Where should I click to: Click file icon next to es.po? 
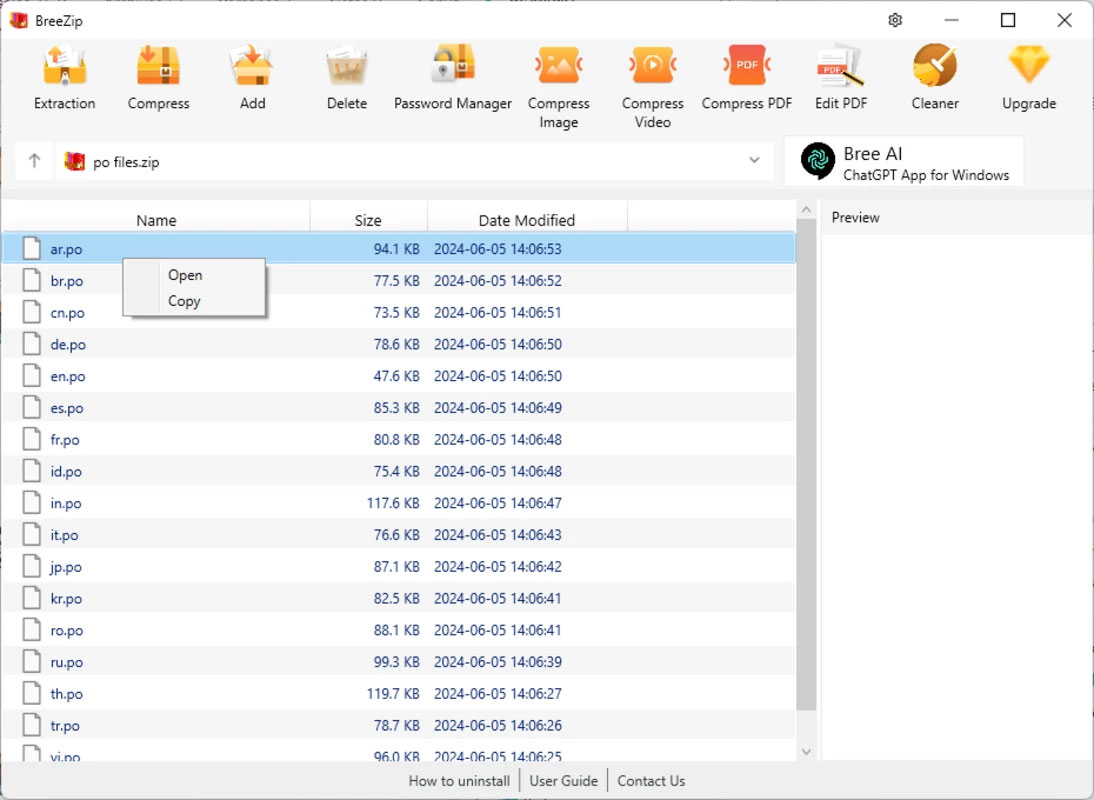[x=31, y=407]
